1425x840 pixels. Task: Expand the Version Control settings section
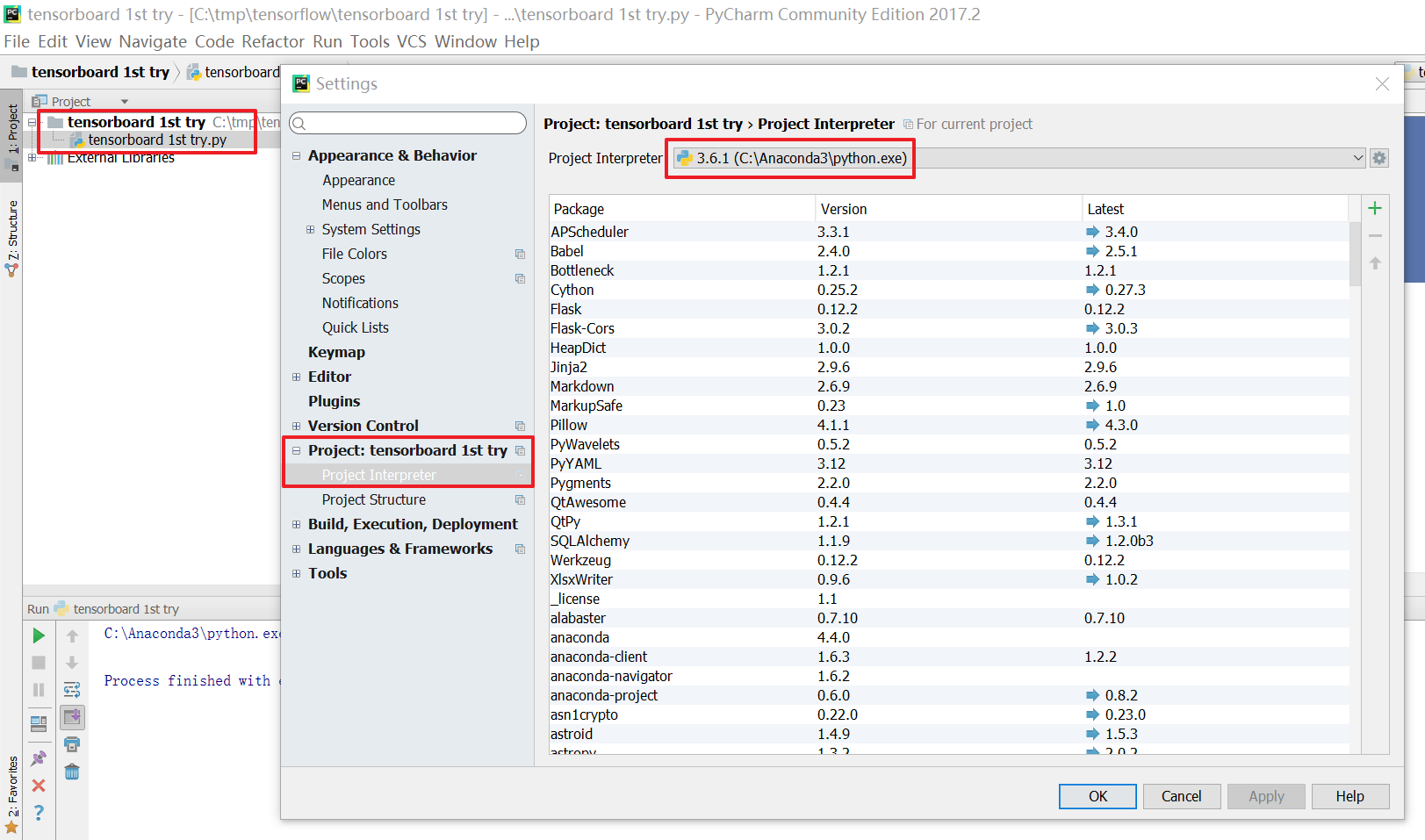click(x=296, y=426)
